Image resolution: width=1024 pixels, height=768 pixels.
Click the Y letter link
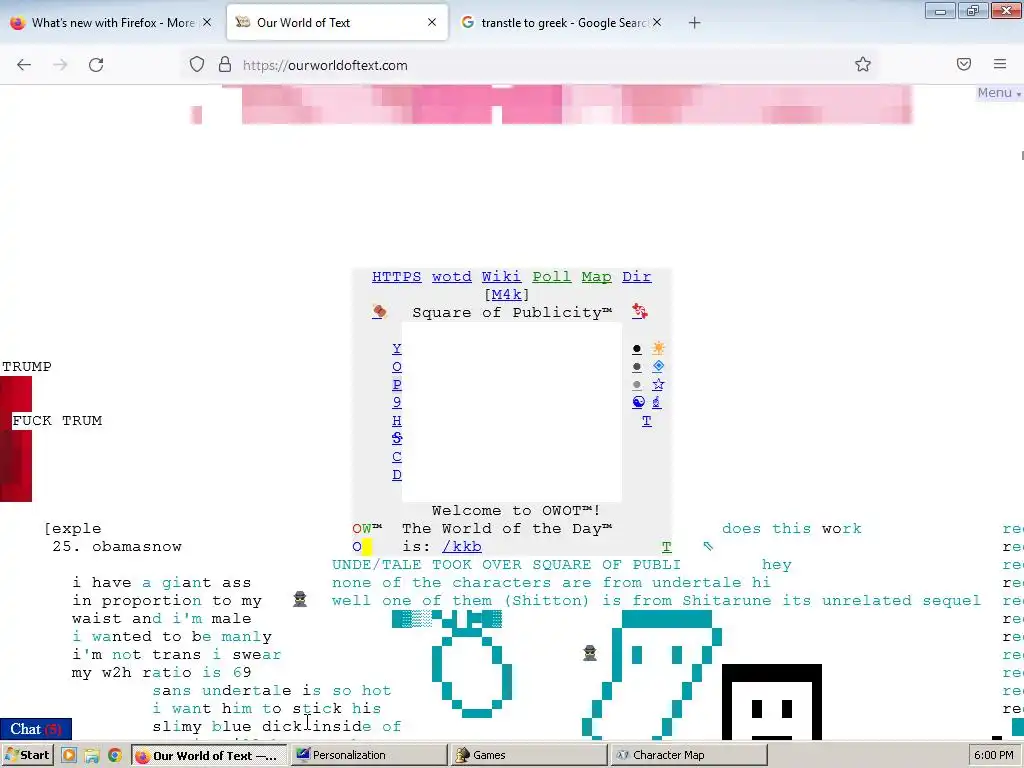coord(396,349)
